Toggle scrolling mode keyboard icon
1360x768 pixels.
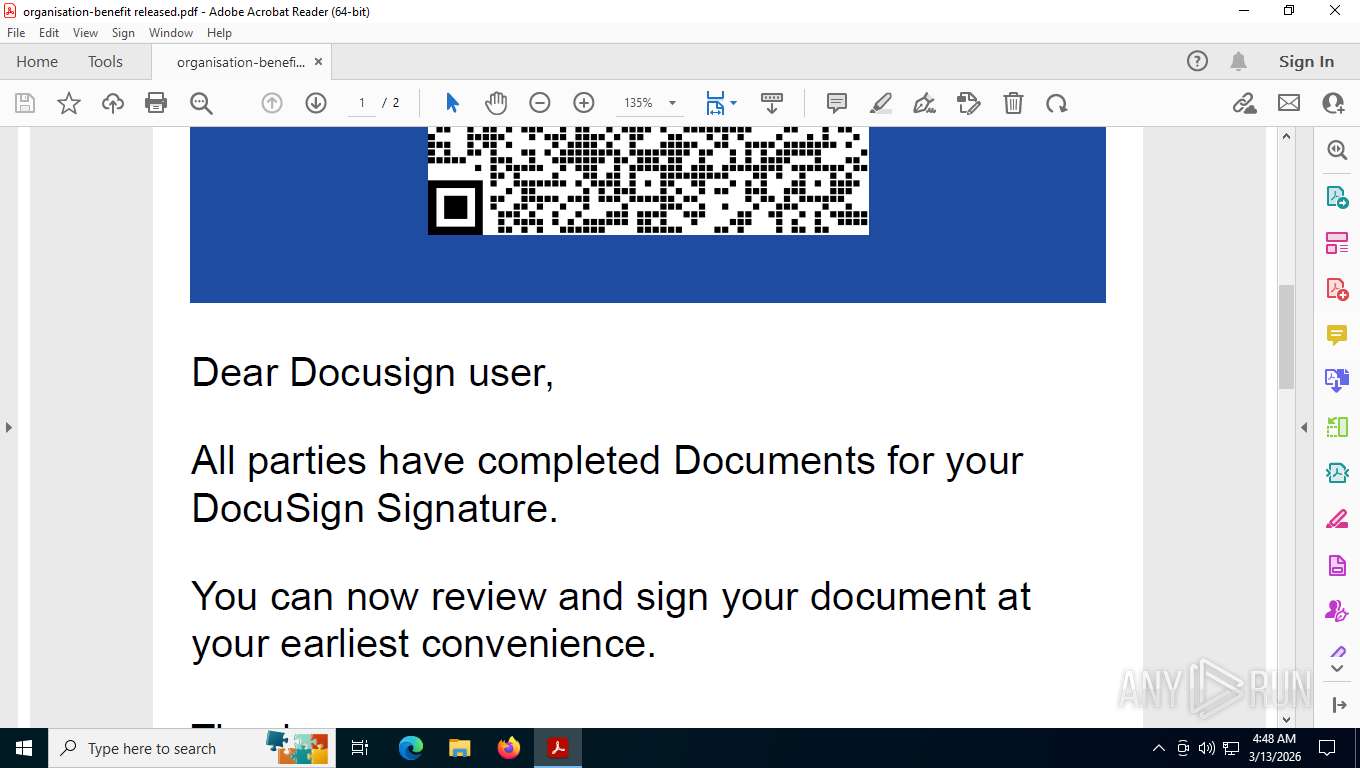[x=772, y=103]
